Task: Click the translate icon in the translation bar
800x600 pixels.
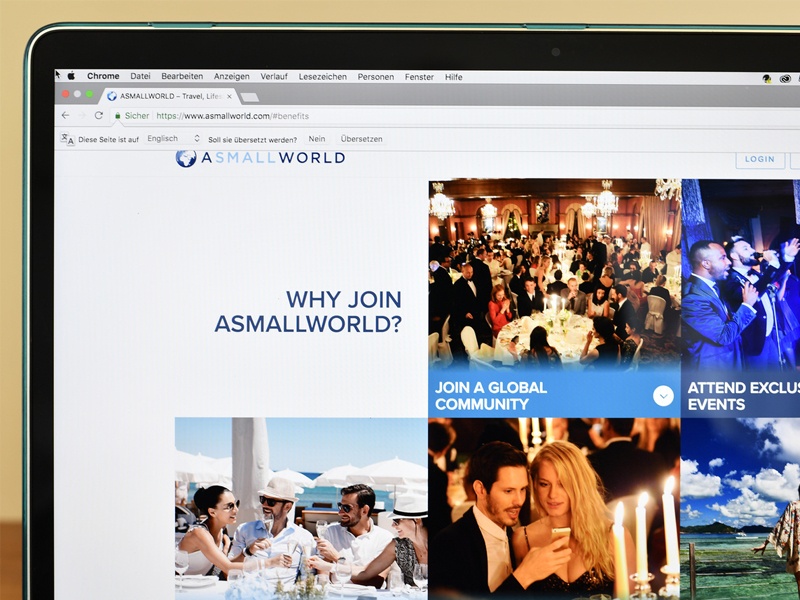Action: point(67,139)
